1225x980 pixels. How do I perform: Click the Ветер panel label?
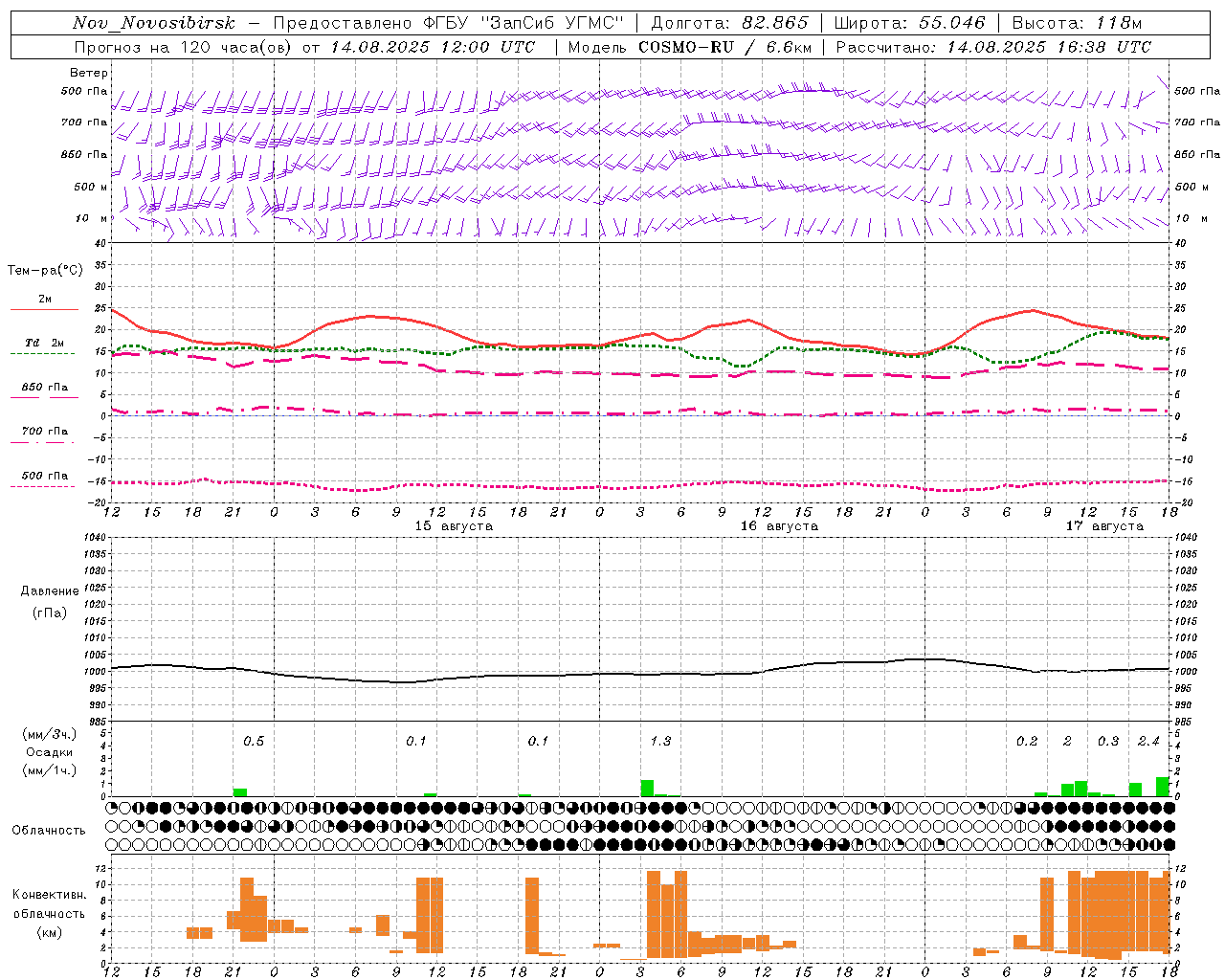point(89,73)
